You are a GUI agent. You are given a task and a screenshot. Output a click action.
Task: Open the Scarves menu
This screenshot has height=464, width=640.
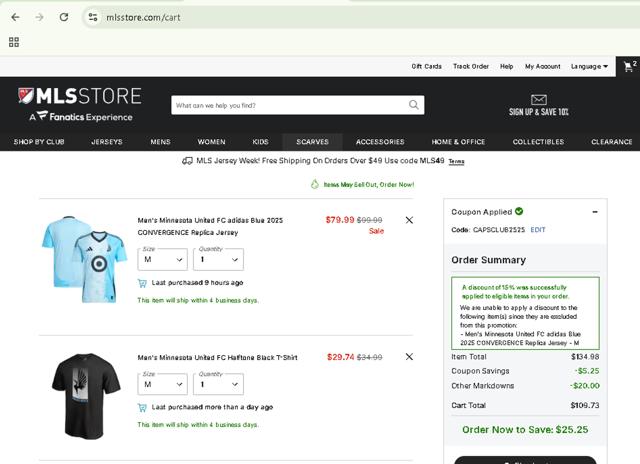coord(312,142)
